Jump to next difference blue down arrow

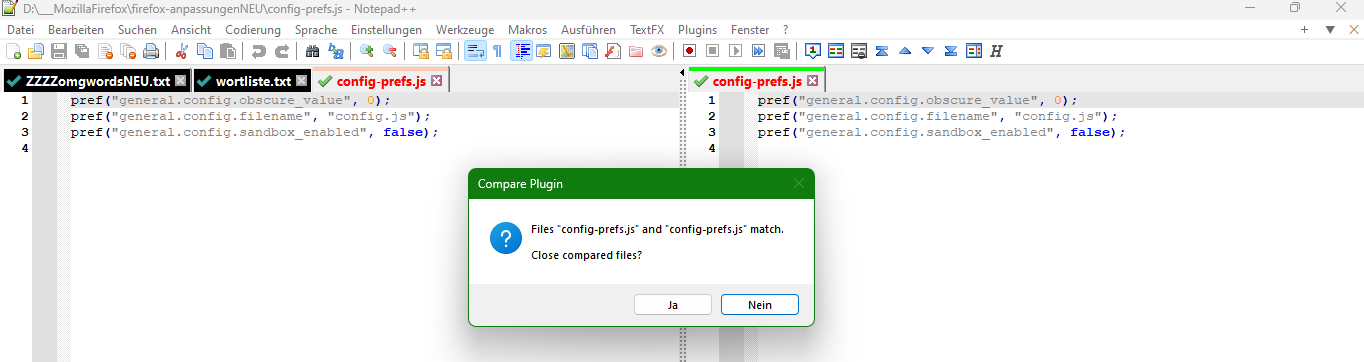coord(928,51)
